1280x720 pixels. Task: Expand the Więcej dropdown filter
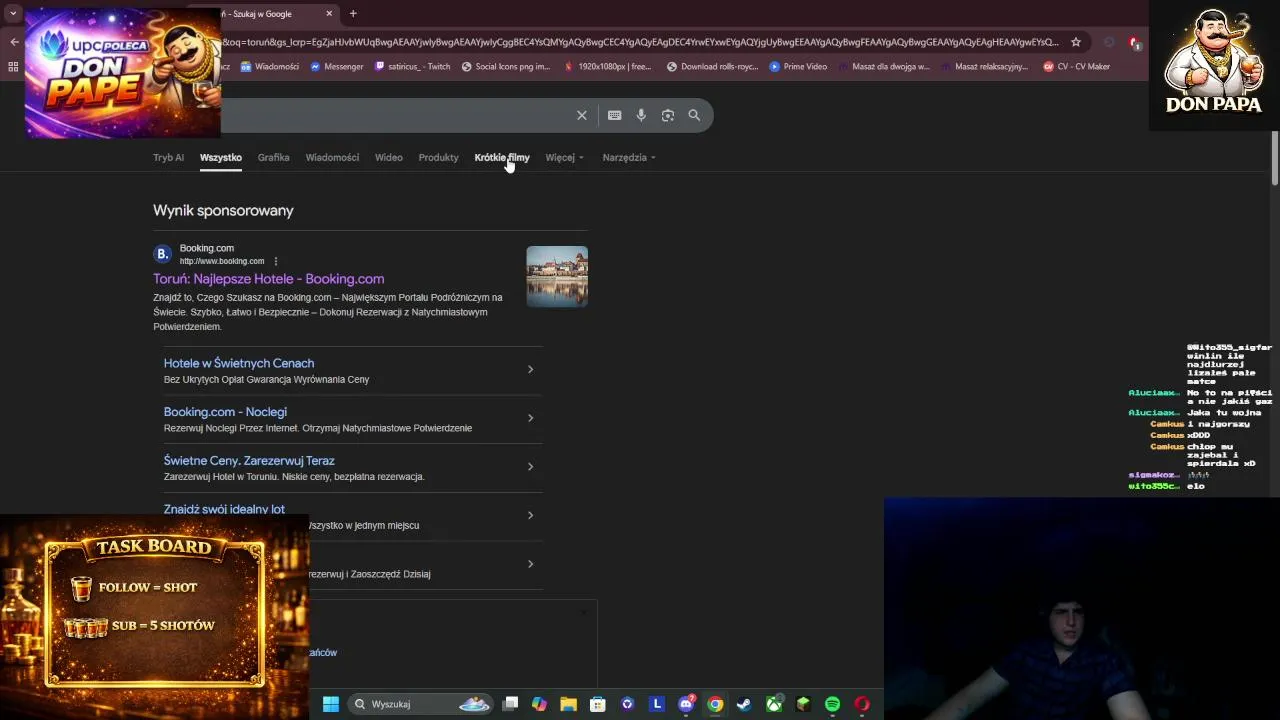tap(564, 157)
